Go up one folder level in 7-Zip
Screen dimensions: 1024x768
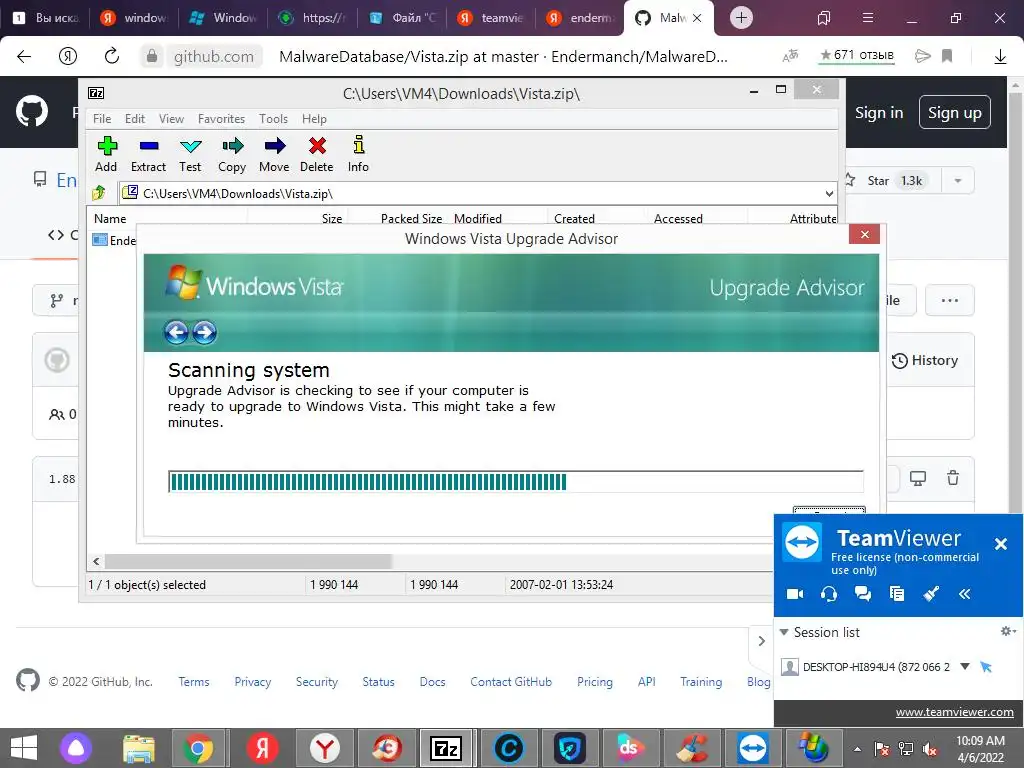[99, 193]
